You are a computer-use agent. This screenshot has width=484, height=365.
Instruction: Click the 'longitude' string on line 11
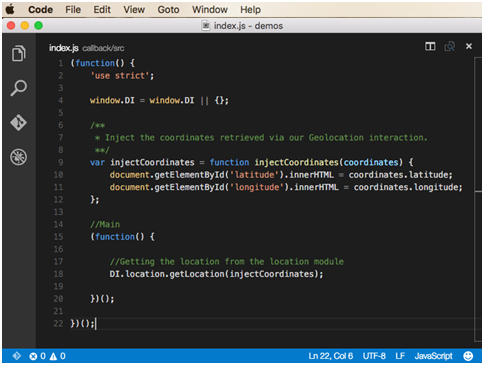257,187
